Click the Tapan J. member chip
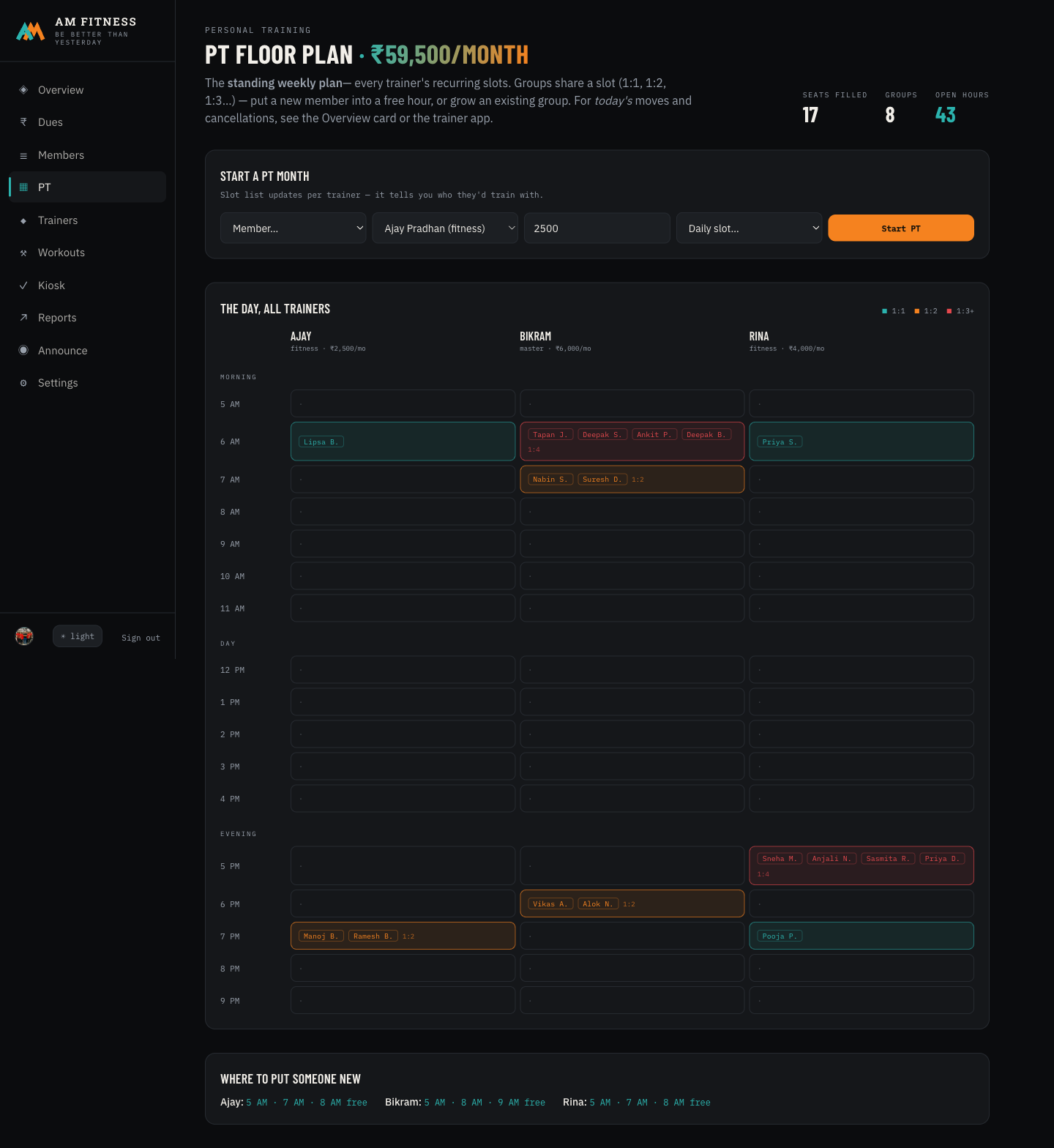 [550, 434]
